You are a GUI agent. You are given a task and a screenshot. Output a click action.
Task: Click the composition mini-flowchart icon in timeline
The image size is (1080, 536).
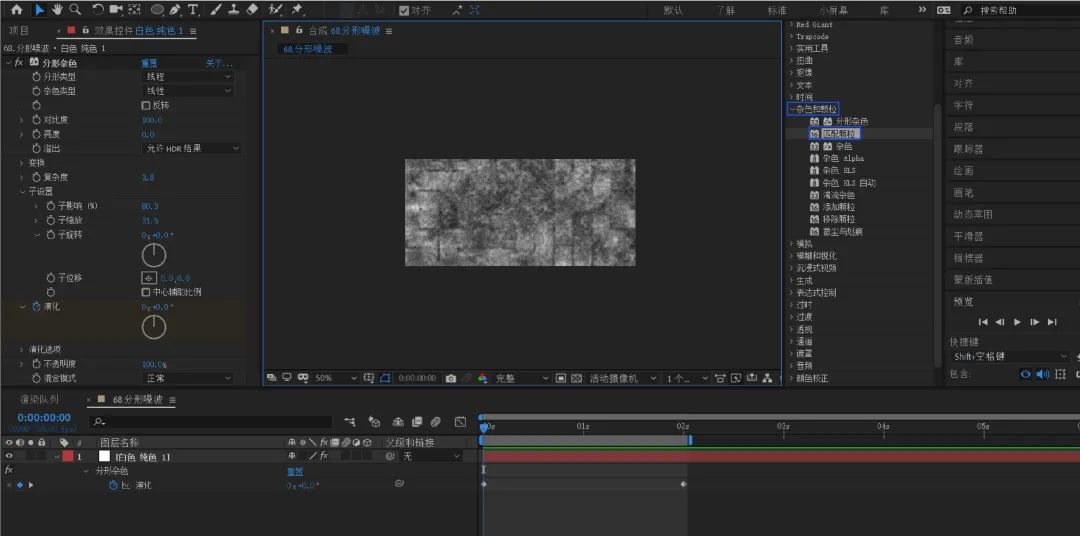pyautogui.click(x=351, y=422)
